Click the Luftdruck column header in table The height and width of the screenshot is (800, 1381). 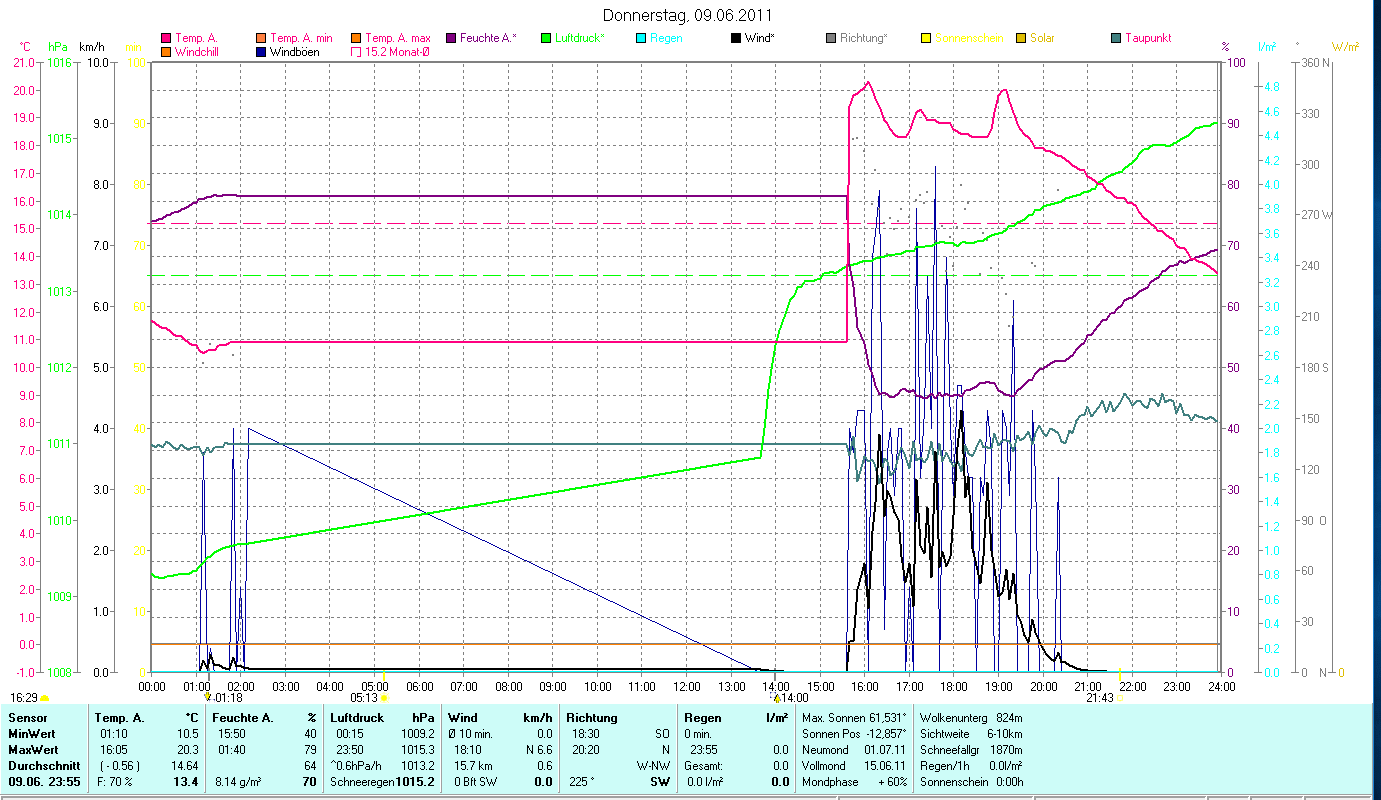355,717
